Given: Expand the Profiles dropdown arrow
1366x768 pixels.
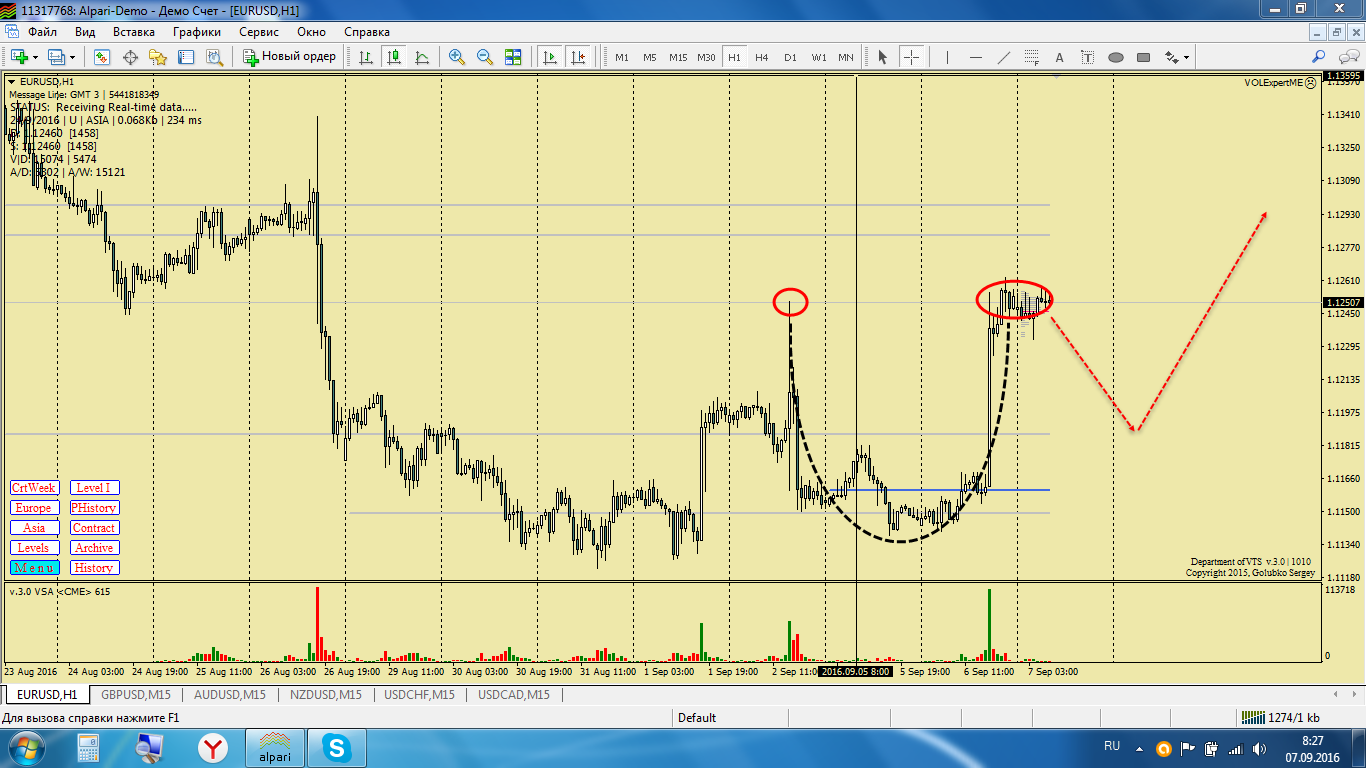Looking at the screenshot, I should pos(72,57).
